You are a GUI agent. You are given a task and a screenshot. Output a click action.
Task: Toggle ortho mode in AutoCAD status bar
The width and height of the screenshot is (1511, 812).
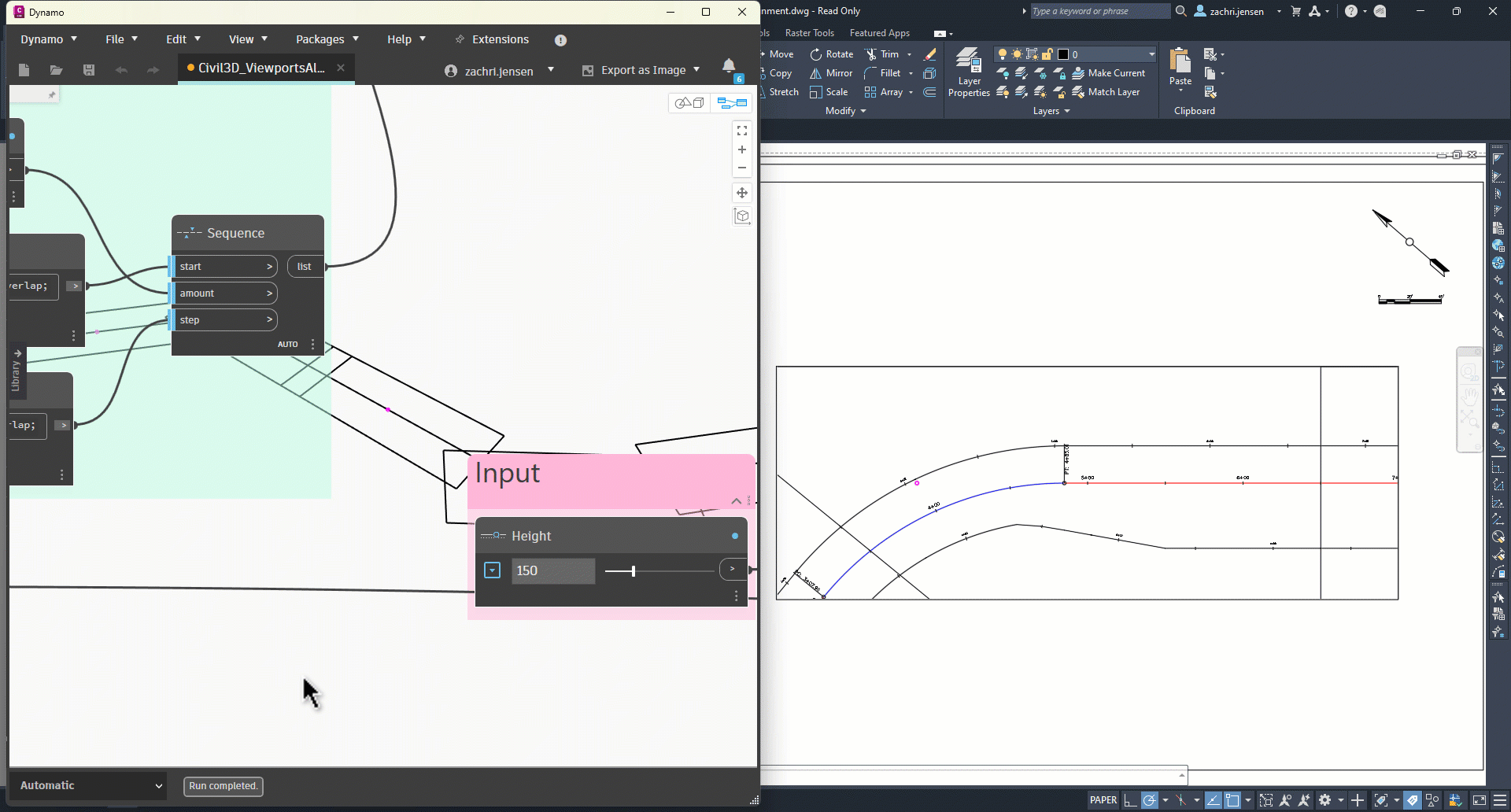(1130, 800)
